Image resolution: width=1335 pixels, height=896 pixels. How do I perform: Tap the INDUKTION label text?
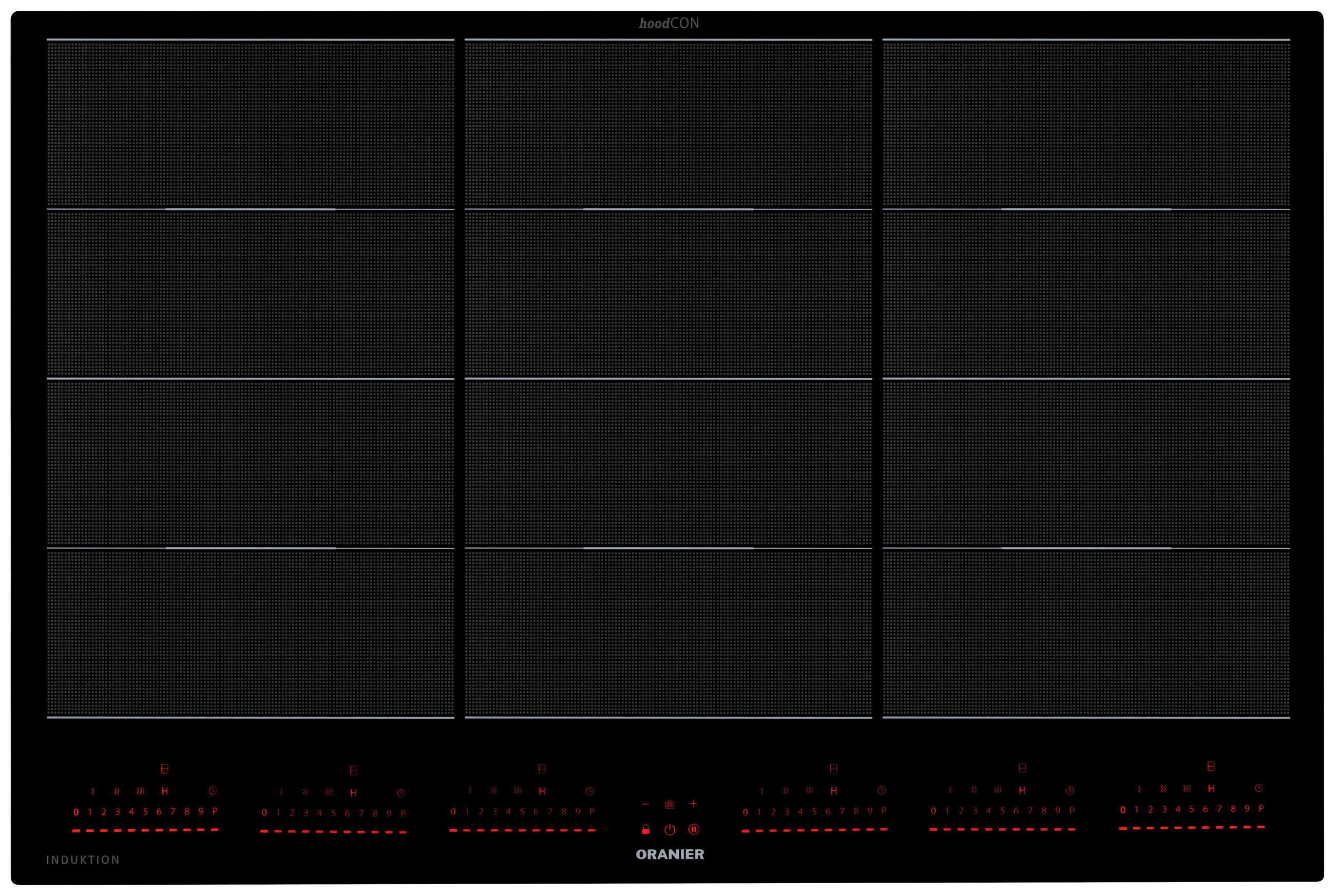(83, 860)
